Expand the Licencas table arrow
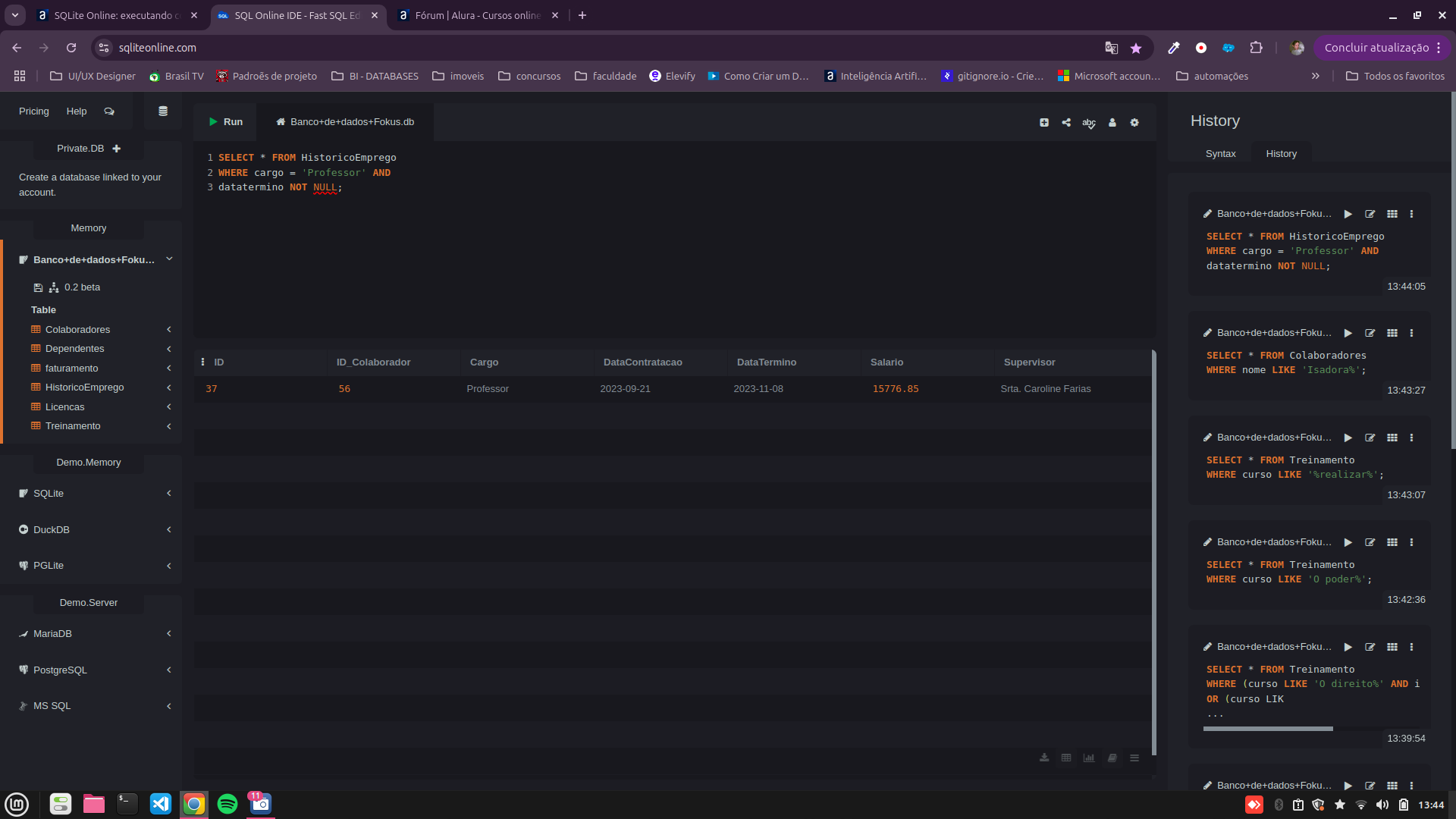Image resolution: width=1456 pixels, height=819 pixels. tap(169, 407)
